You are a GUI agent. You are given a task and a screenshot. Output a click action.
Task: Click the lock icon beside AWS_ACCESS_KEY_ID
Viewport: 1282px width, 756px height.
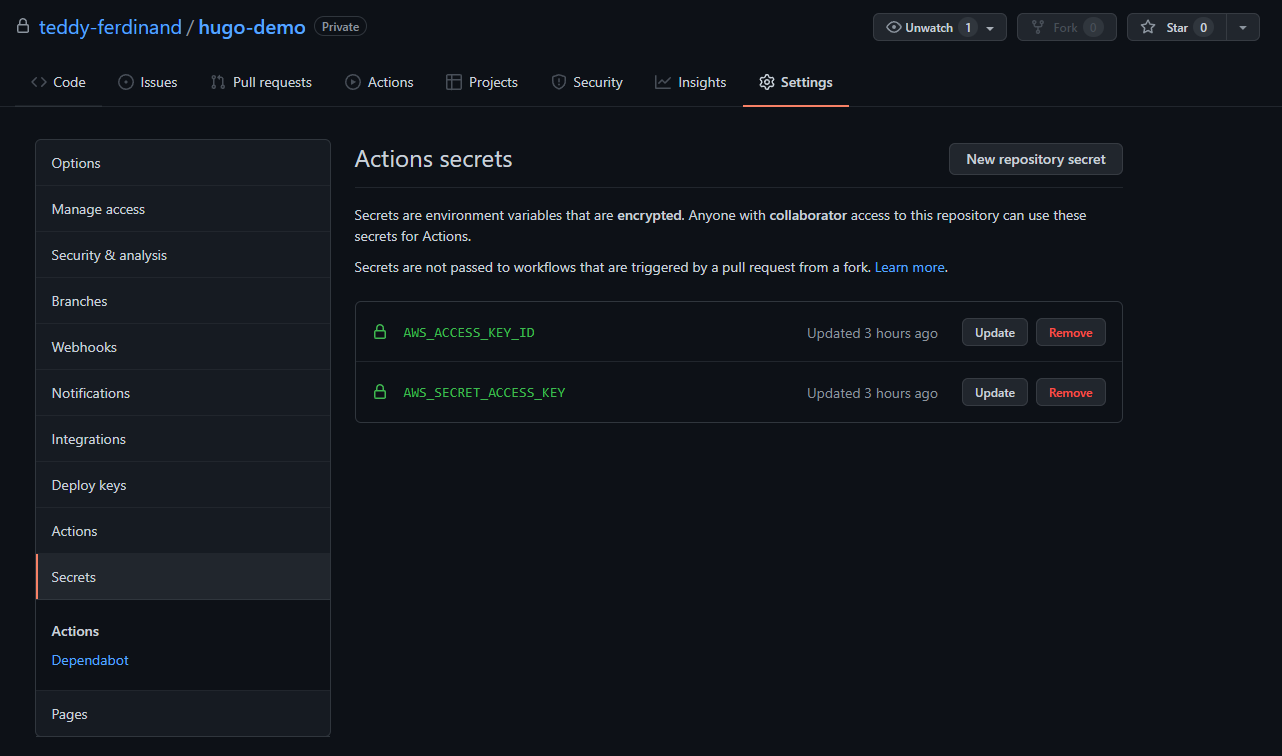[x=380, y=332]
